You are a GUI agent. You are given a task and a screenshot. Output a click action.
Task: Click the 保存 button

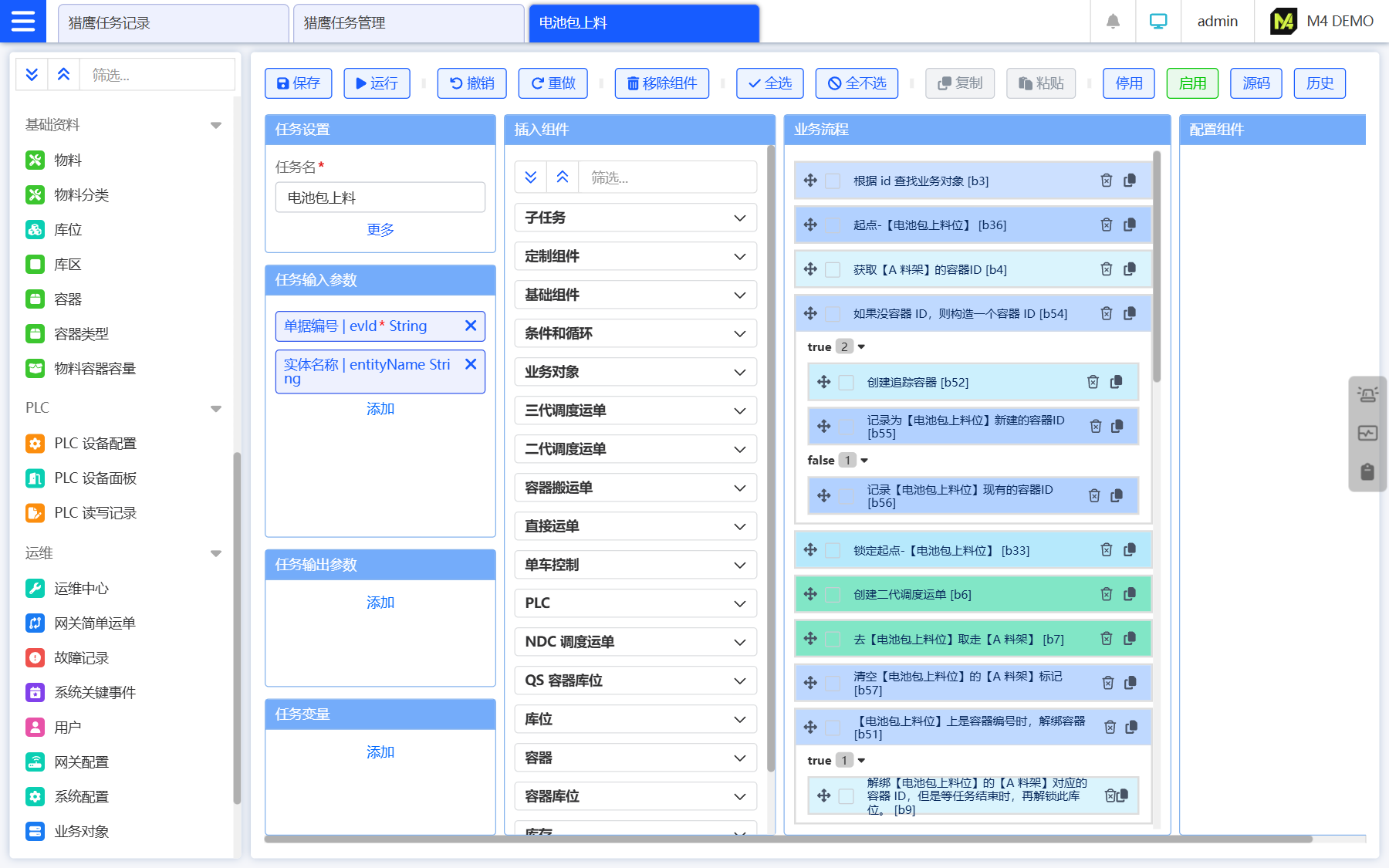tap(298, 83)
